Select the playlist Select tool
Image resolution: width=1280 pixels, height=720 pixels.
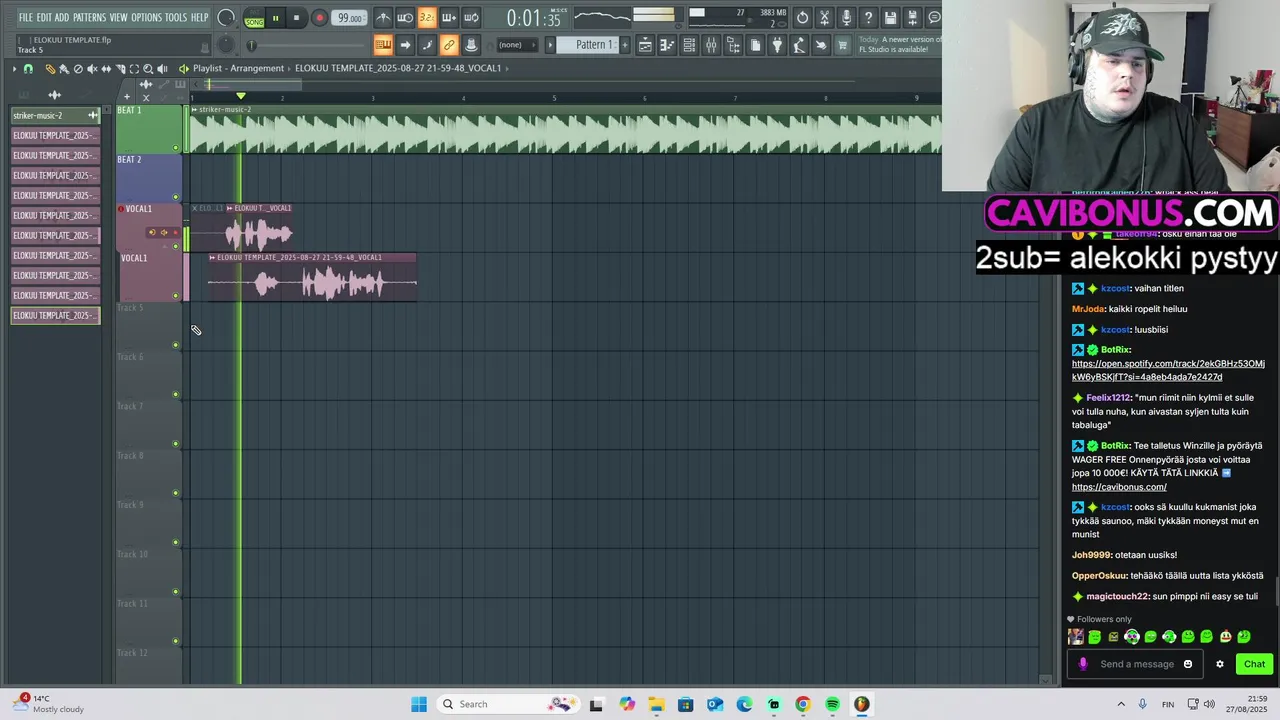(x=134, y=68)
